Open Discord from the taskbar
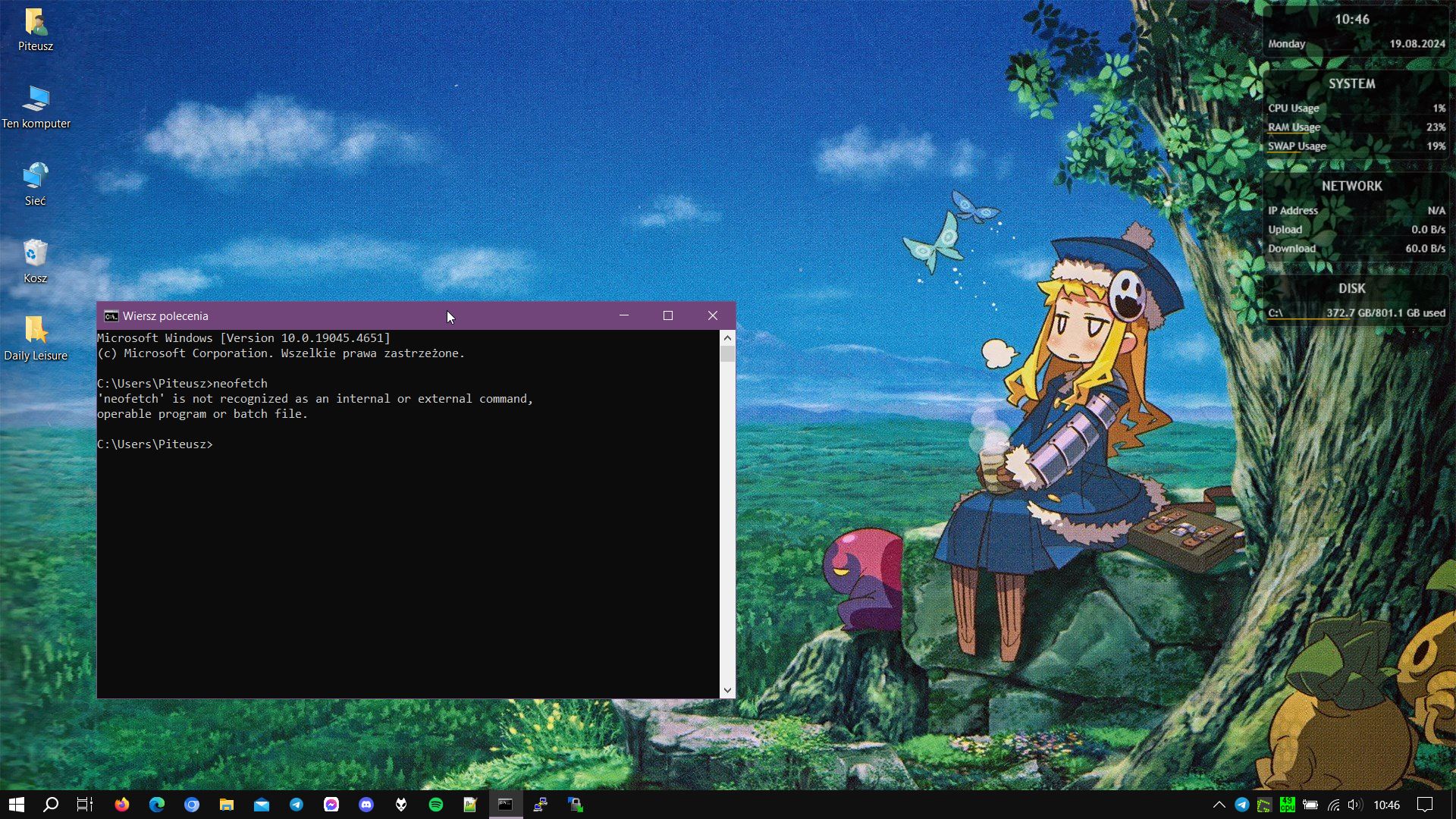1456x819 pixels. (x=366, y=805)
